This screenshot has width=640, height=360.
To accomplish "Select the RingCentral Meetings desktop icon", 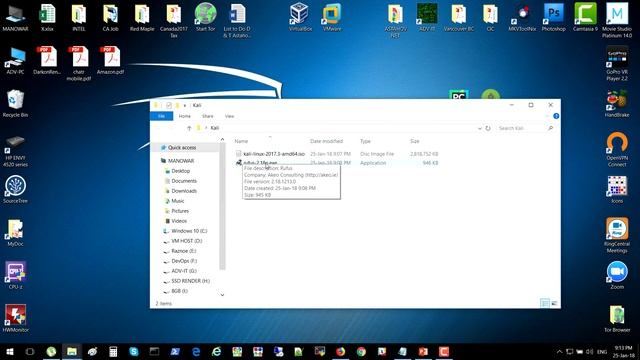I will pos(617,235).
